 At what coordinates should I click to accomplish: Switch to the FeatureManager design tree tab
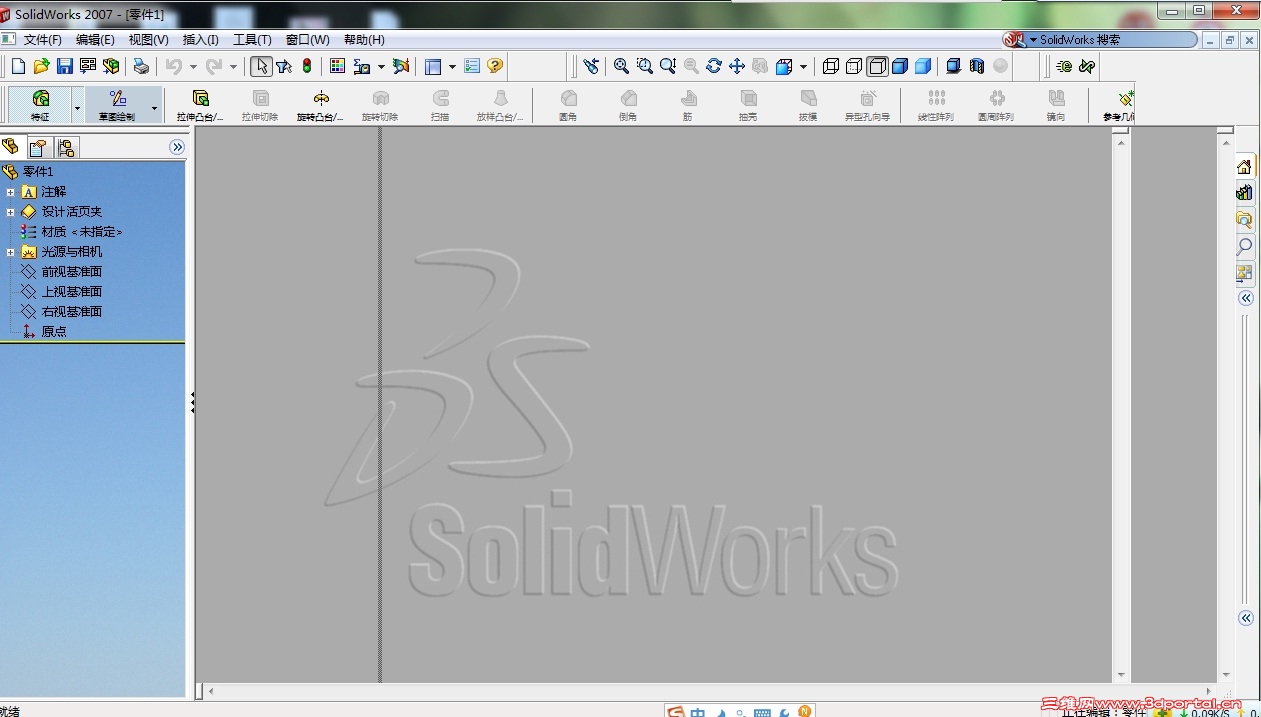point(11,147)
